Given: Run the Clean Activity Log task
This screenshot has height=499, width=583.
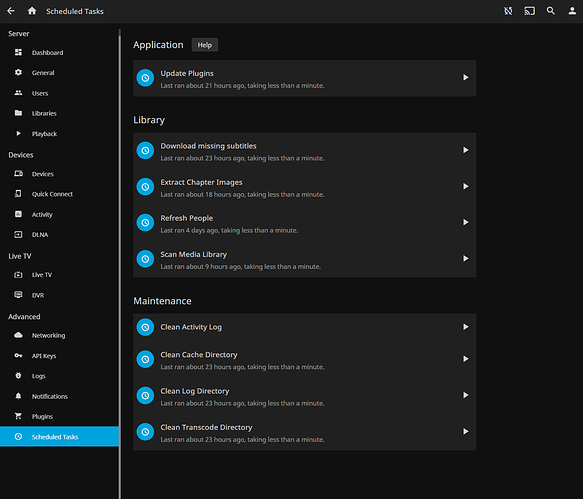Looking at the screenshot, I should tap(465, 327).
